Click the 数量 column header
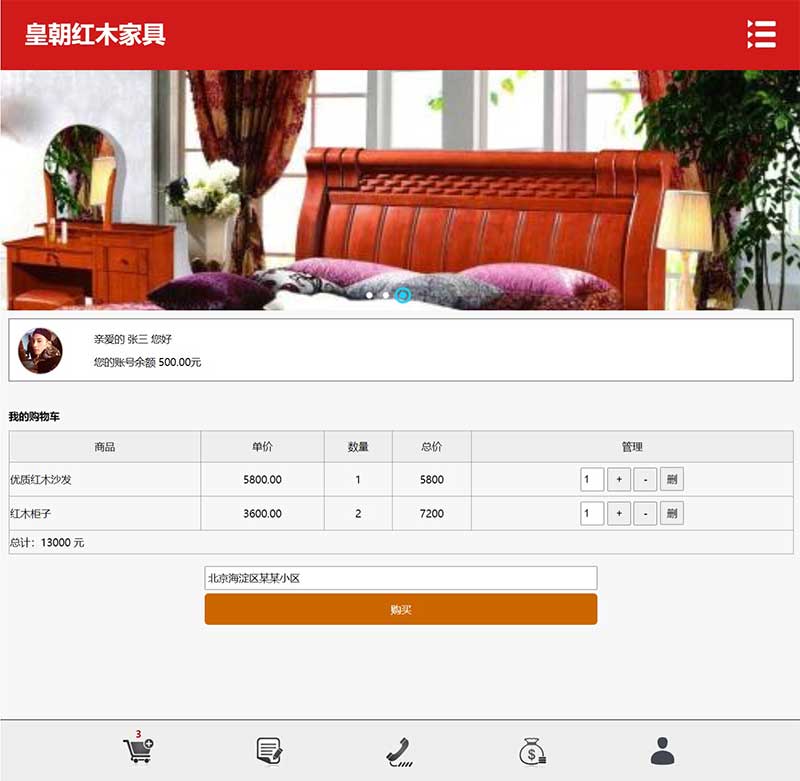This screenshot has height=781, width=800. (358, 447)
